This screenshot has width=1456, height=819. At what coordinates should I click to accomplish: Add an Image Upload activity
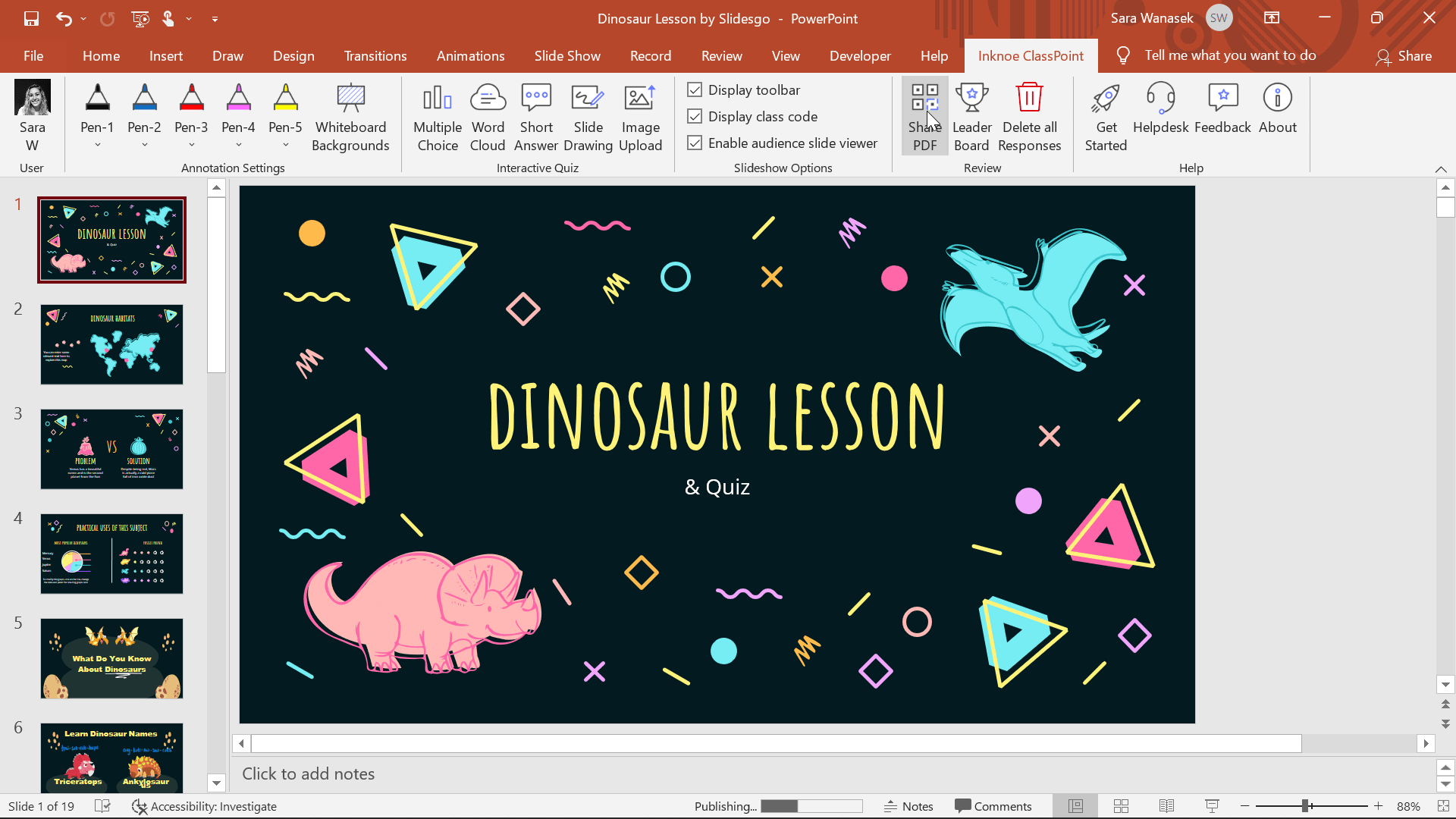pyautogui.click(x=640, y=117)
